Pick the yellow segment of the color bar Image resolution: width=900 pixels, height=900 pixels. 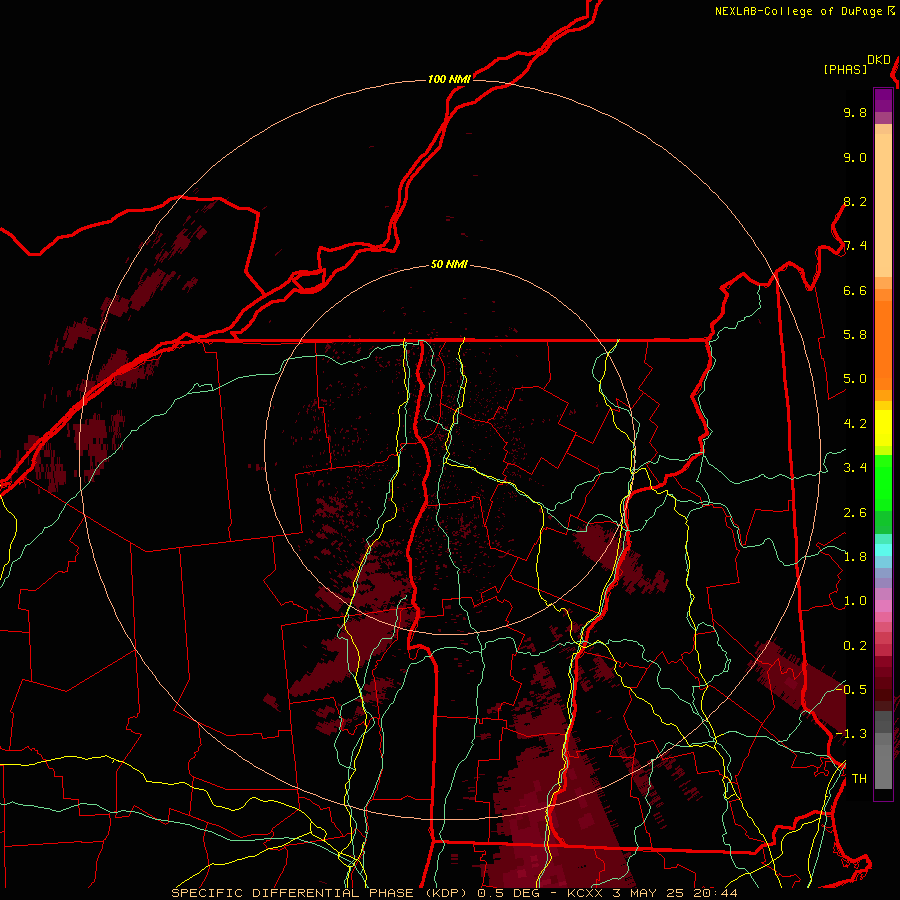coord(883,428)
